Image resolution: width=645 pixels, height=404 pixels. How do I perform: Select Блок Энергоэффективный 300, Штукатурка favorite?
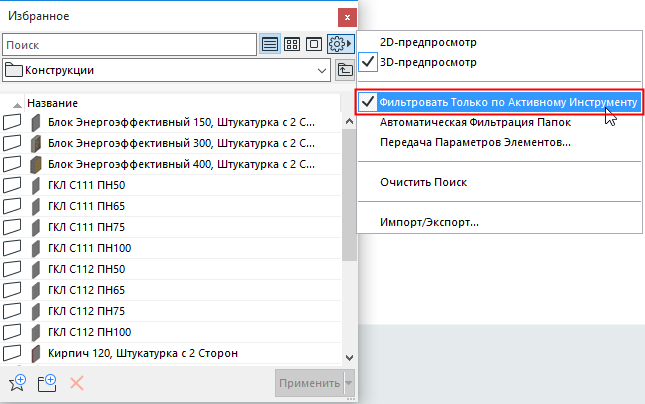coord(181,143)
